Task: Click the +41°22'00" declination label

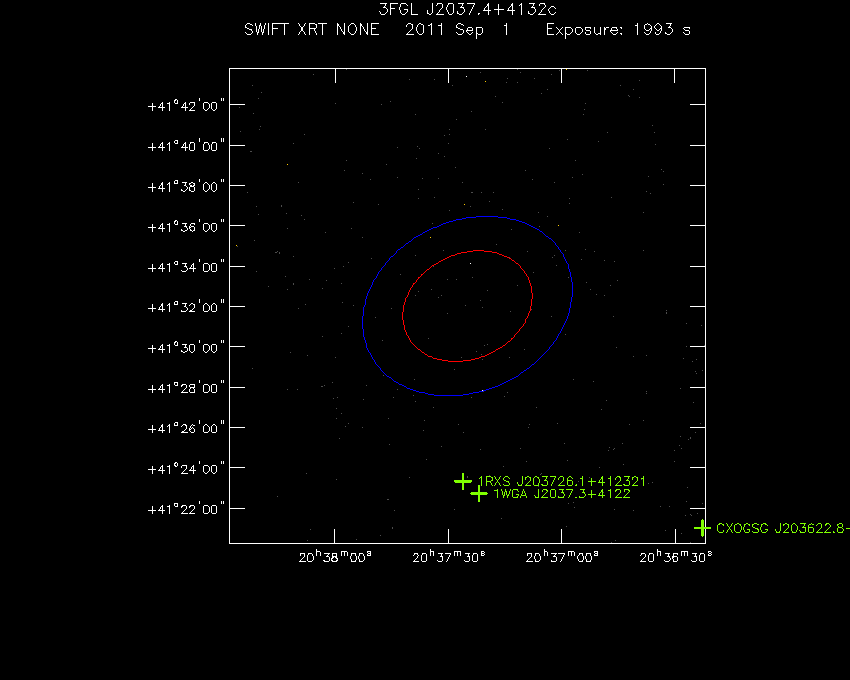Action: (186, 509)
